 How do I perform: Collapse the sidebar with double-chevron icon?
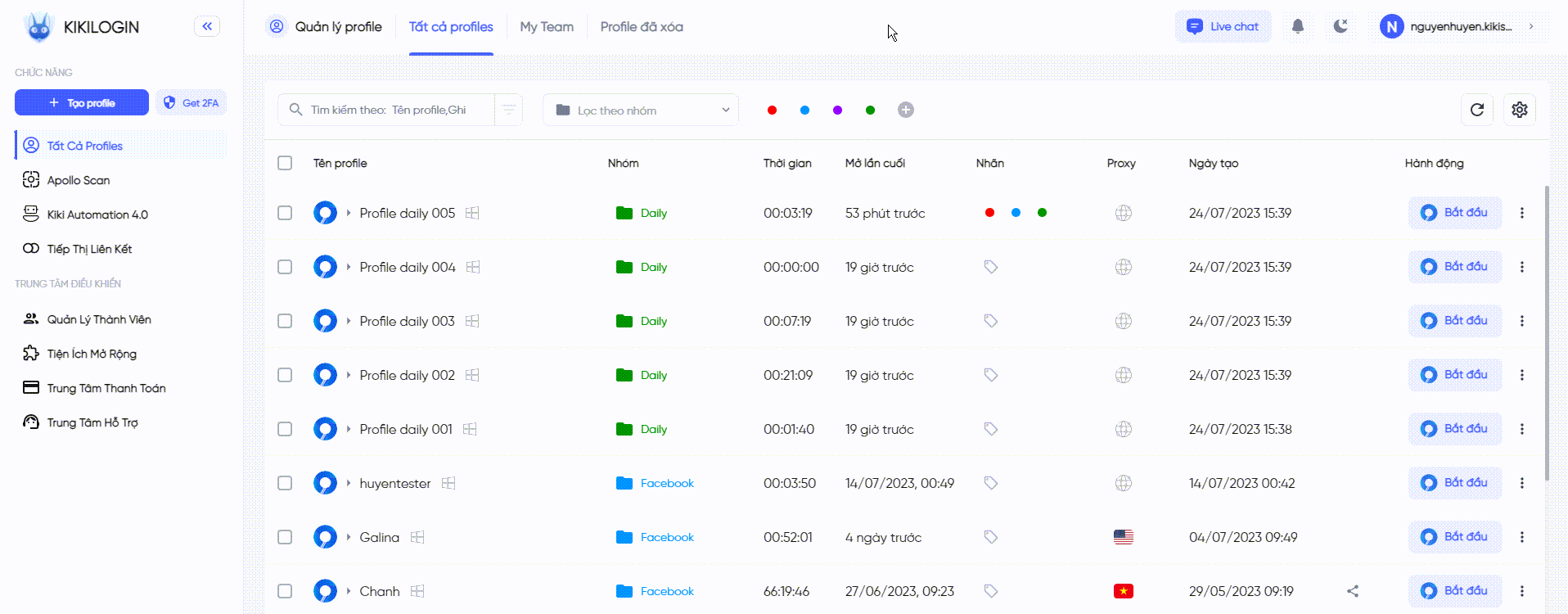[x=207, y=26]
